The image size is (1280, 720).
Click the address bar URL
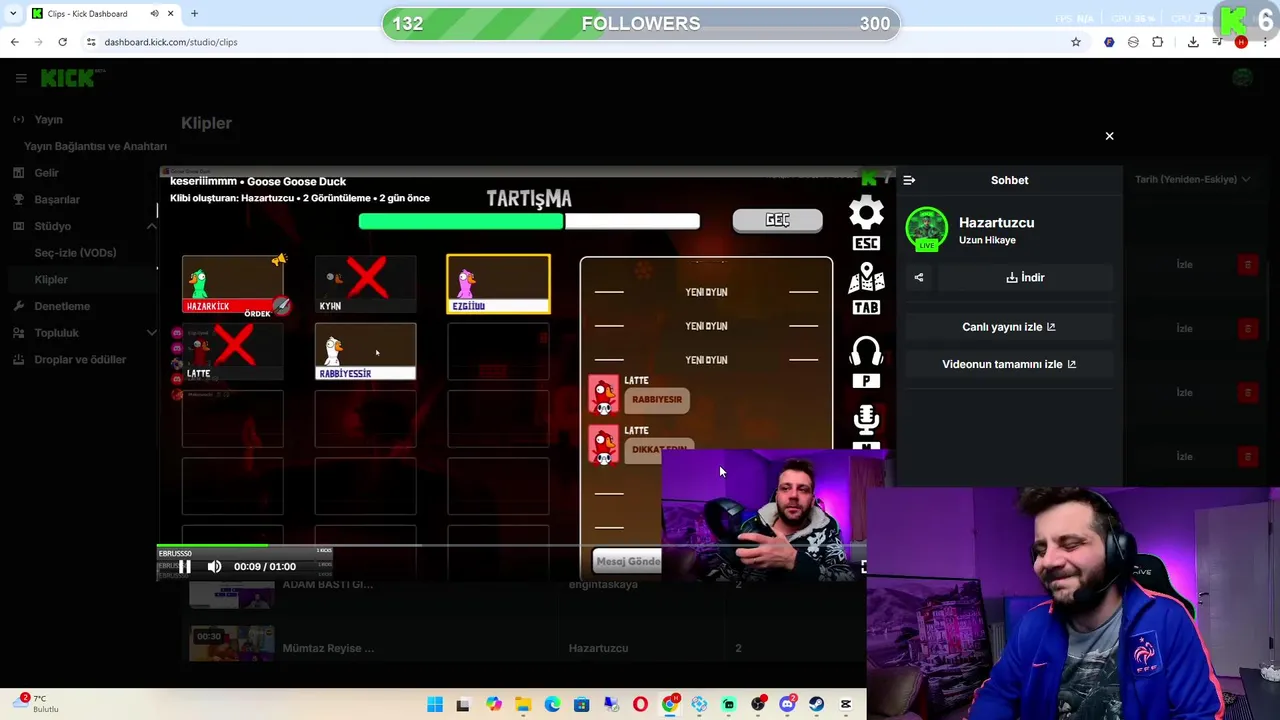coord(171,42)
